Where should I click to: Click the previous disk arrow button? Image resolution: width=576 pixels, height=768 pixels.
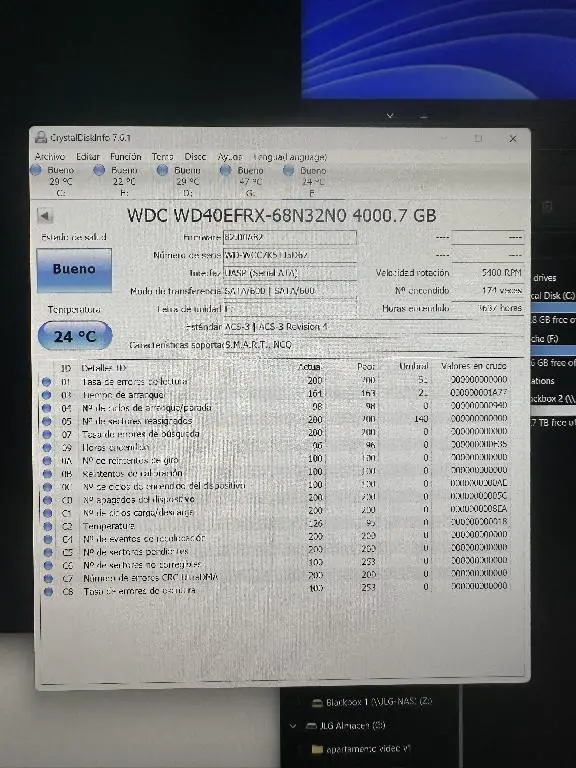tap(45, 216)
